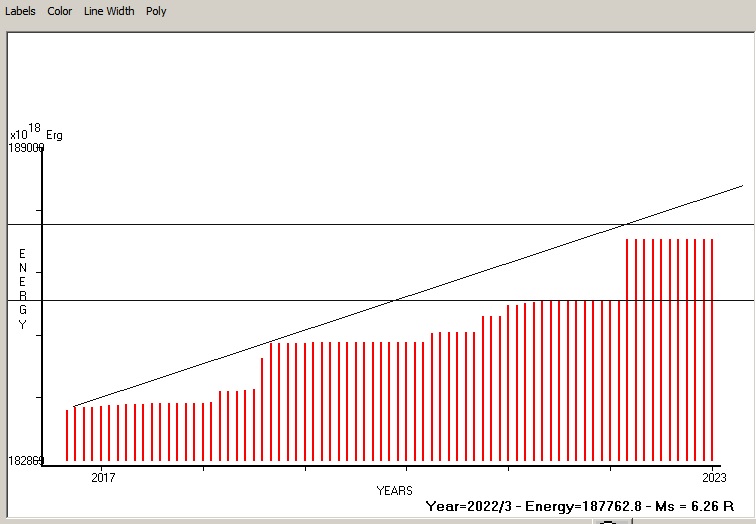Click the first red bar on the left
This screenshot has height=524, width=756.
tap(67, 435)
